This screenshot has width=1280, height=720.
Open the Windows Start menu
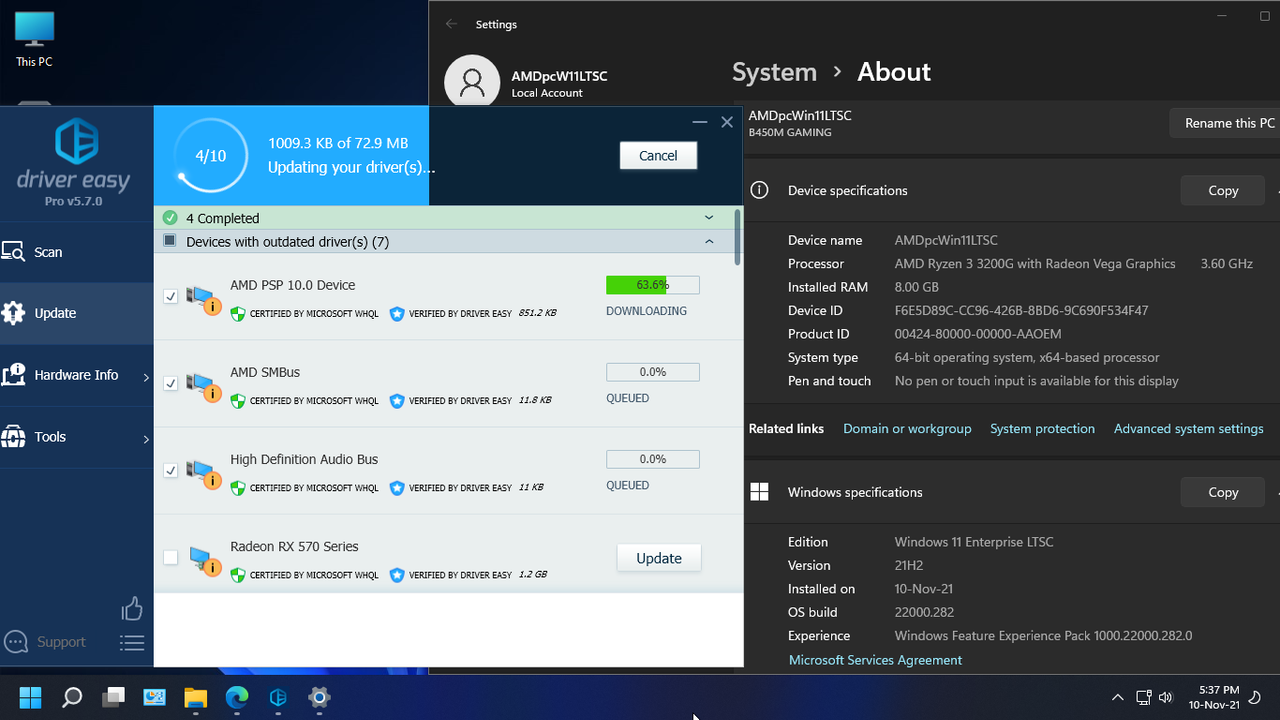(x=30, y=697)
